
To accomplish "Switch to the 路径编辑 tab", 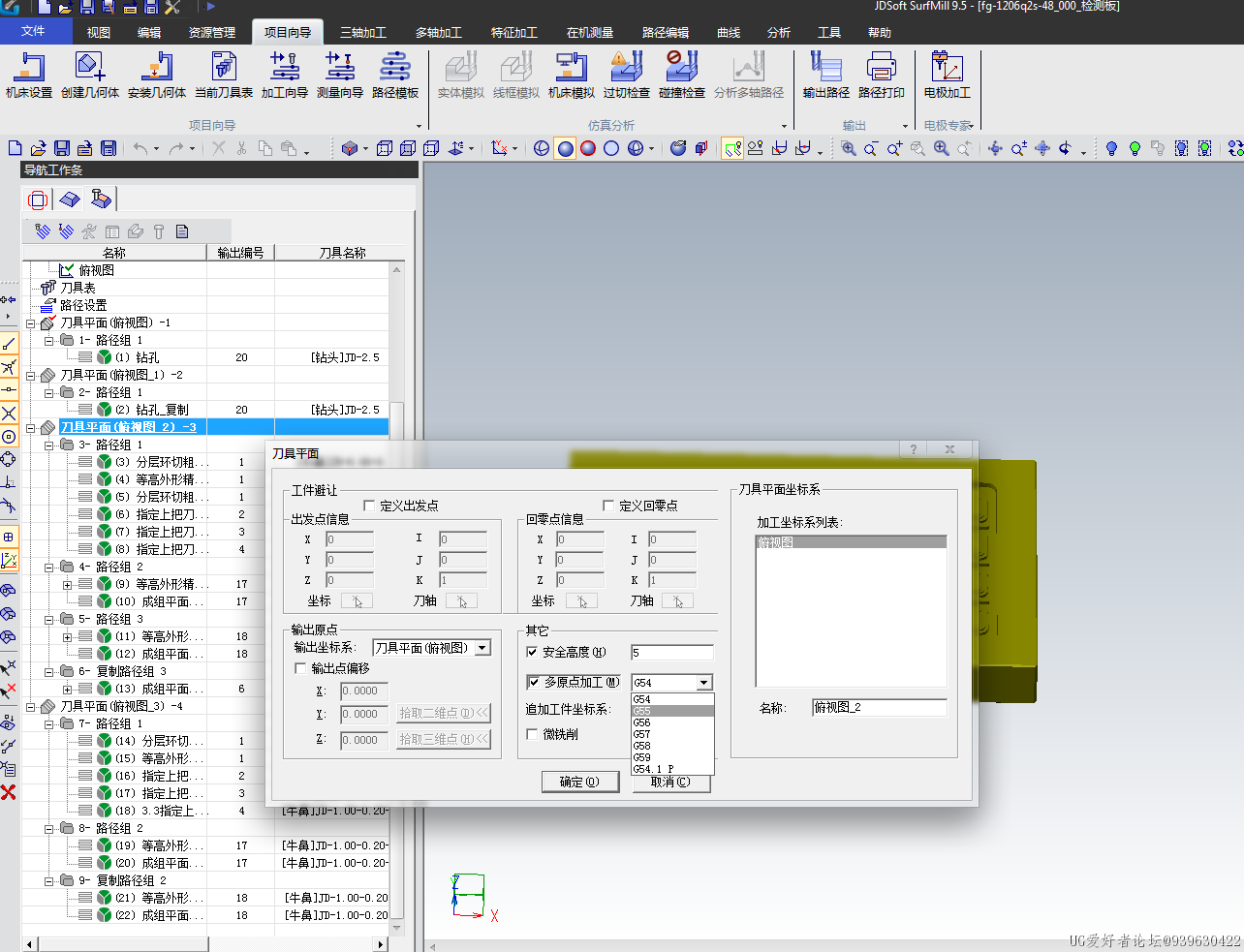I will tap(666, 32).
